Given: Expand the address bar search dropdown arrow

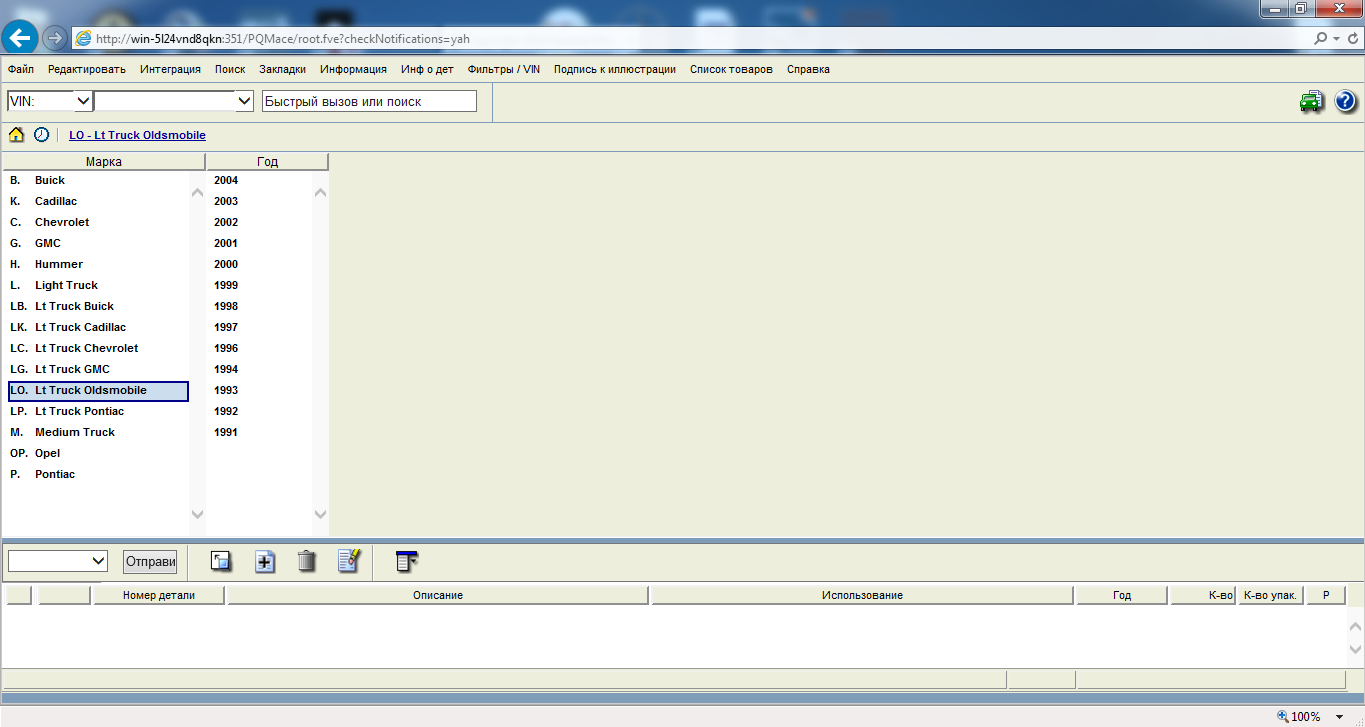Looking at the screenshot, I should pyautogui.click(x=1335, y=39).
